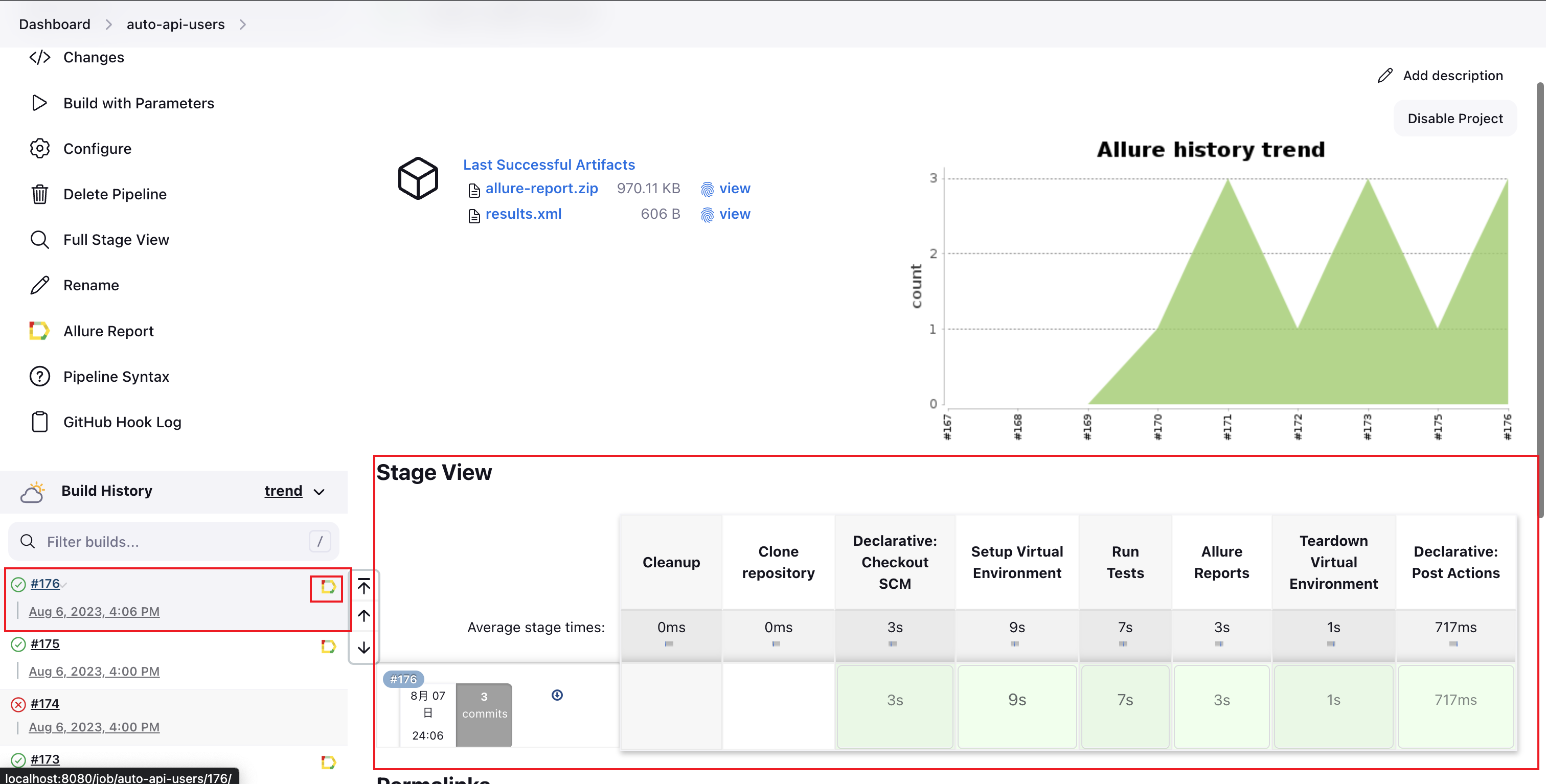Click the pencil icon for Add description
The width and height of the screenshot is (1546, 784).
1384,76
